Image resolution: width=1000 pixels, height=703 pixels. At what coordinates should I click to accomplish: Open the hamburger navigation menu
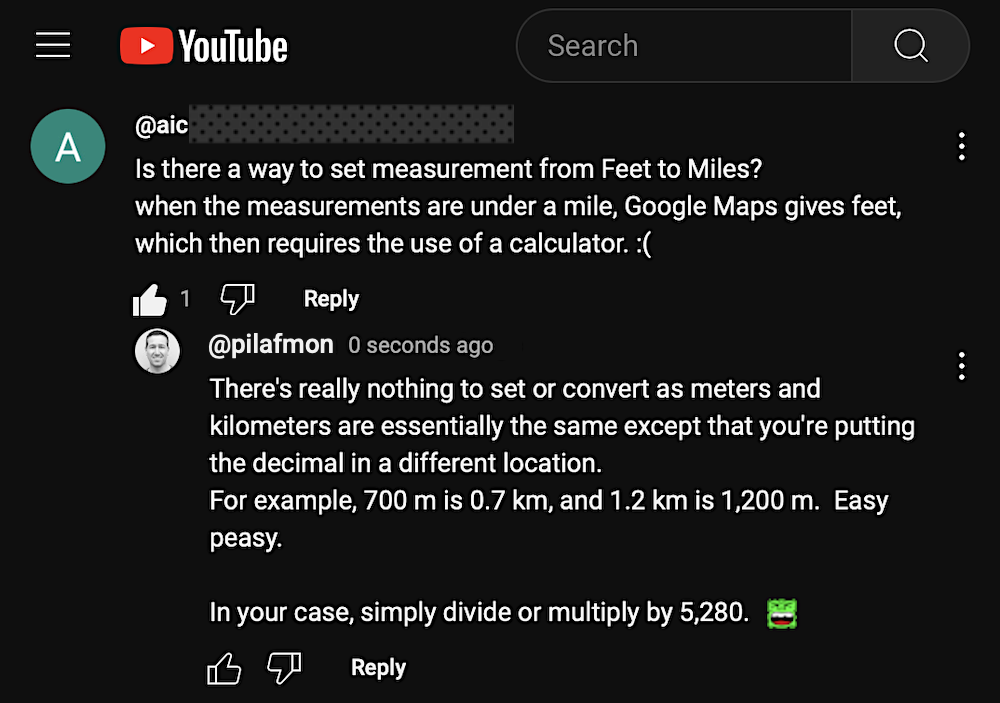(52, 44)
